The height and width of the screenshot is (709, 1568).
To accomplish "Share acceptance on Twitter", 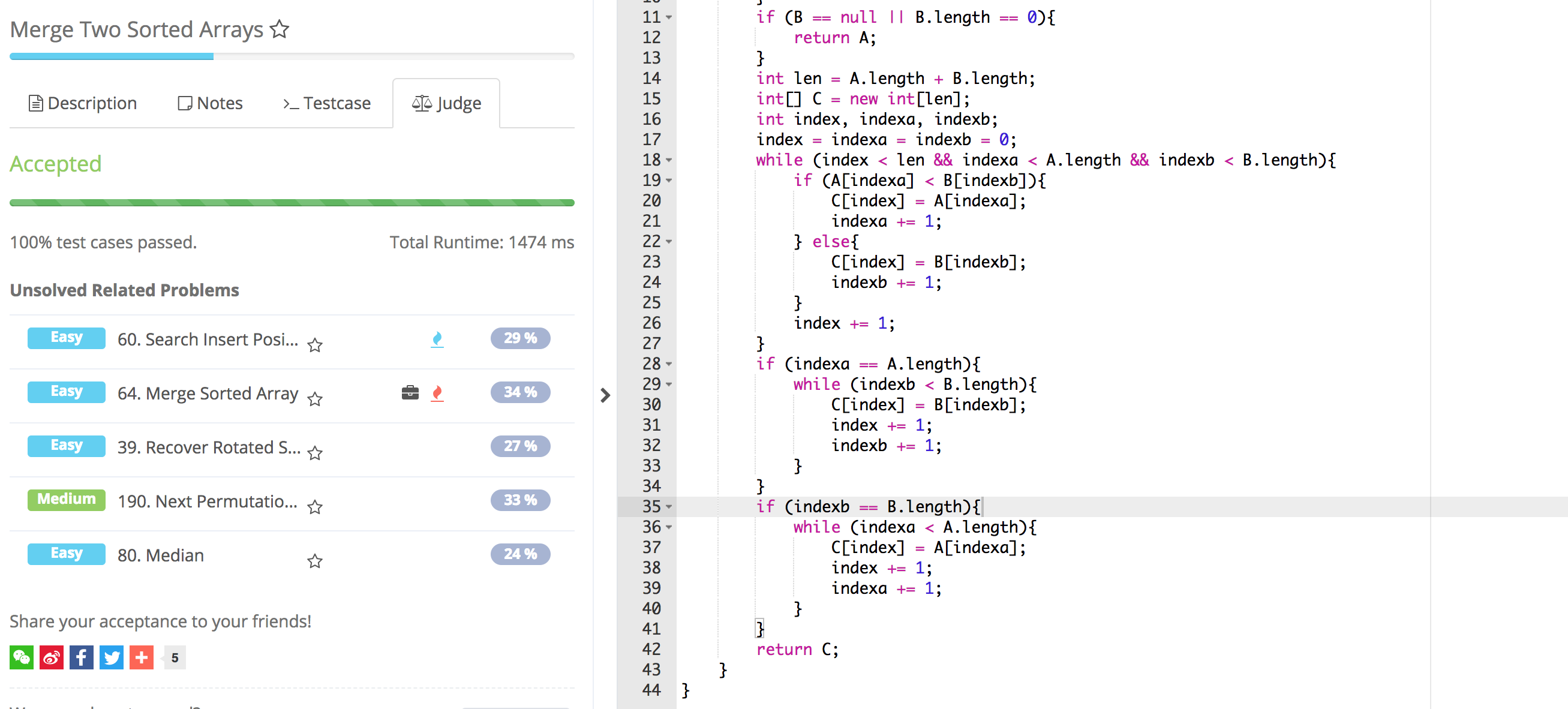I will tap(112, 657).
